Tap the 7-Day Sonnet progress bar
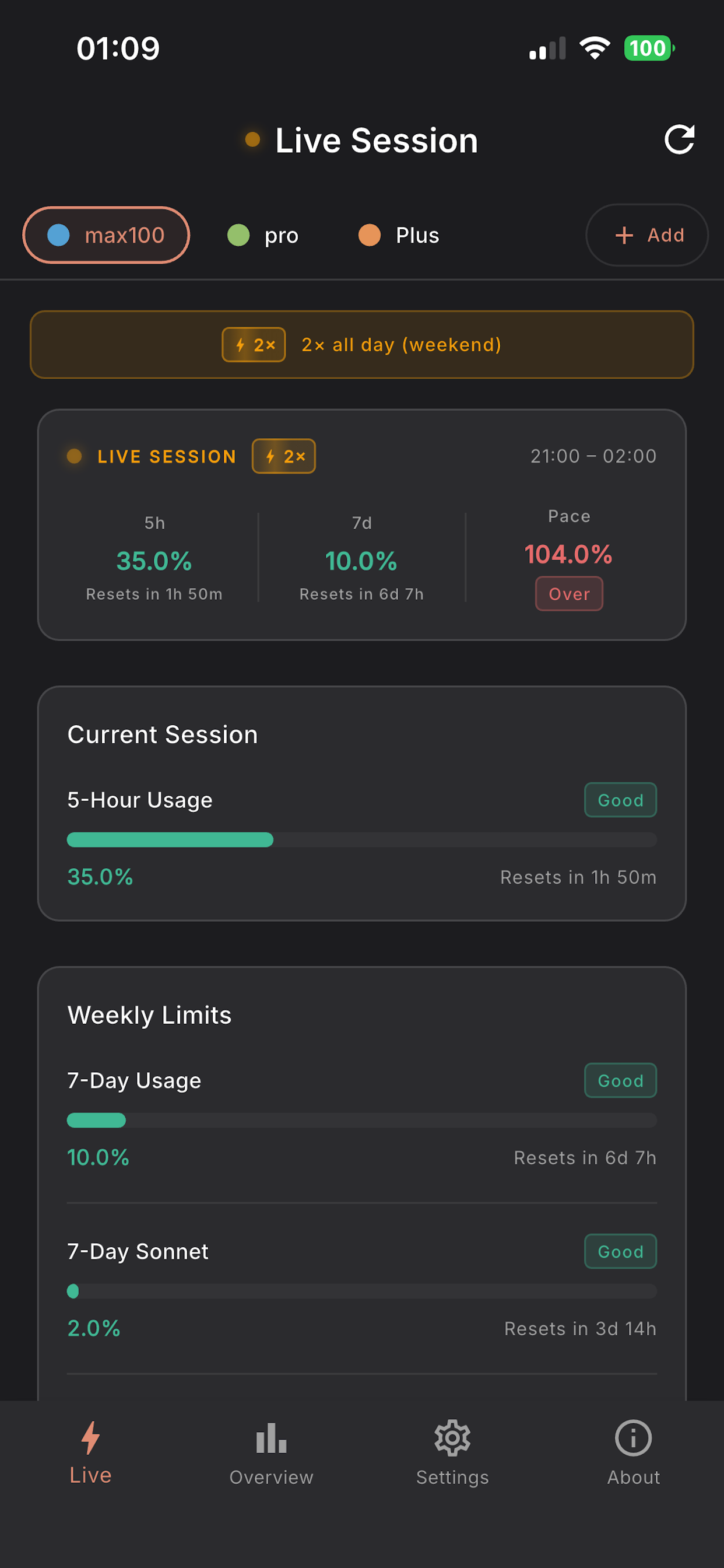This screenshot has width=724, height=1568. 362,1291
